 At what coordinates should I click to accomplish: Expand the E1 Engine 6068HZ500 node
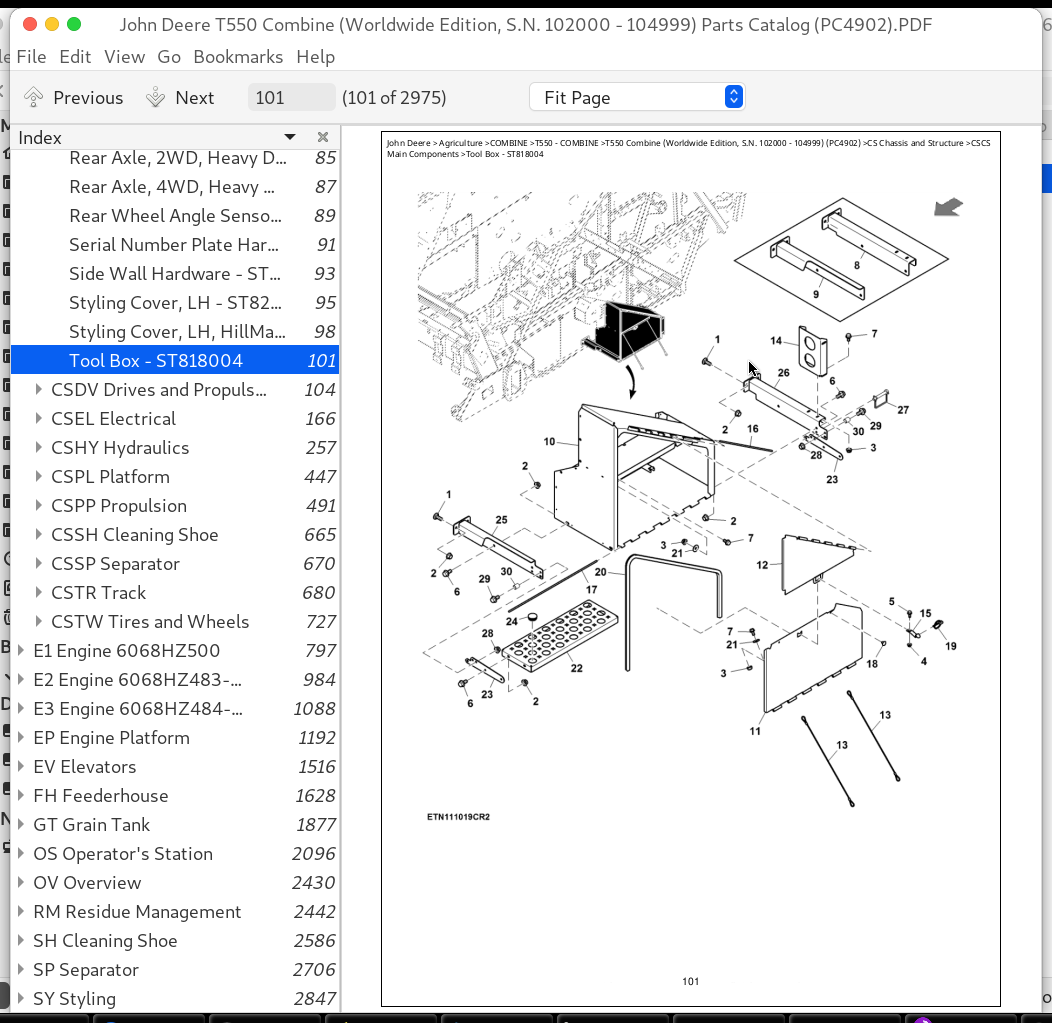(21, 651)
